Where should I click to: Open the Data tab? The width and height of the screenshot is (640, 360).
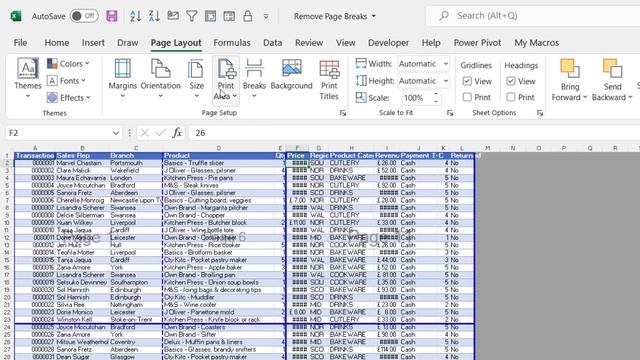pyautogui.click(x=272, y=43)
